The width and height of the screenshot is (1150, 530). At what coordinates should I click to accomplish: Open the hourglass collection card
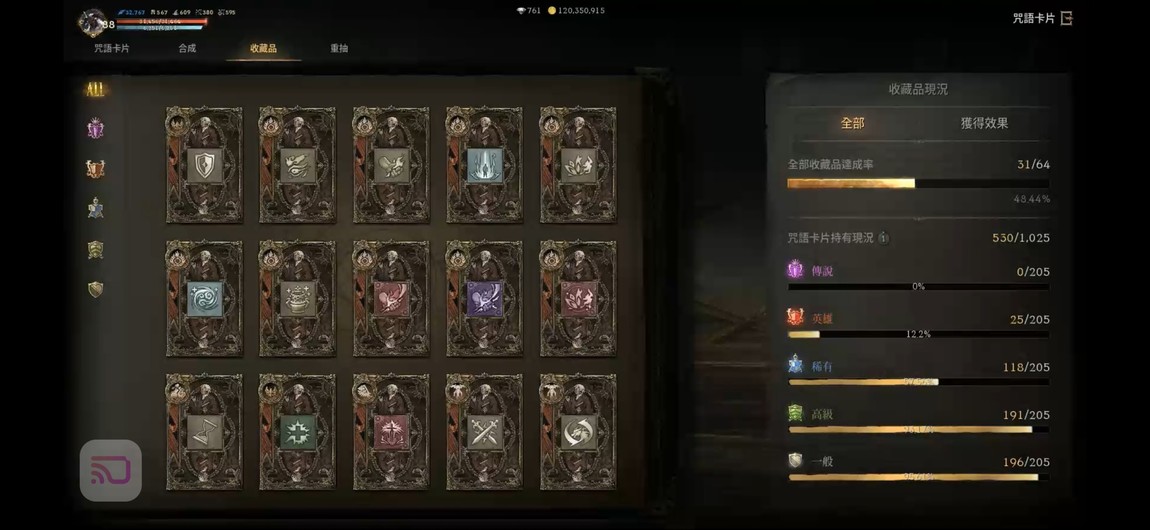(x=204, y=432)
